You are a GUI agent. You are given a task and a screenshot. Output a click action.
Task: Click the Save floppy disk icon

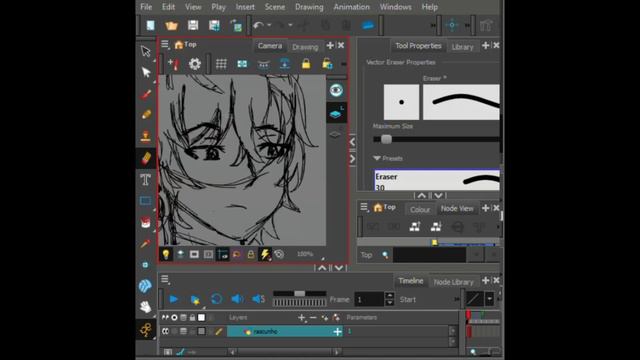click(193, 26)
